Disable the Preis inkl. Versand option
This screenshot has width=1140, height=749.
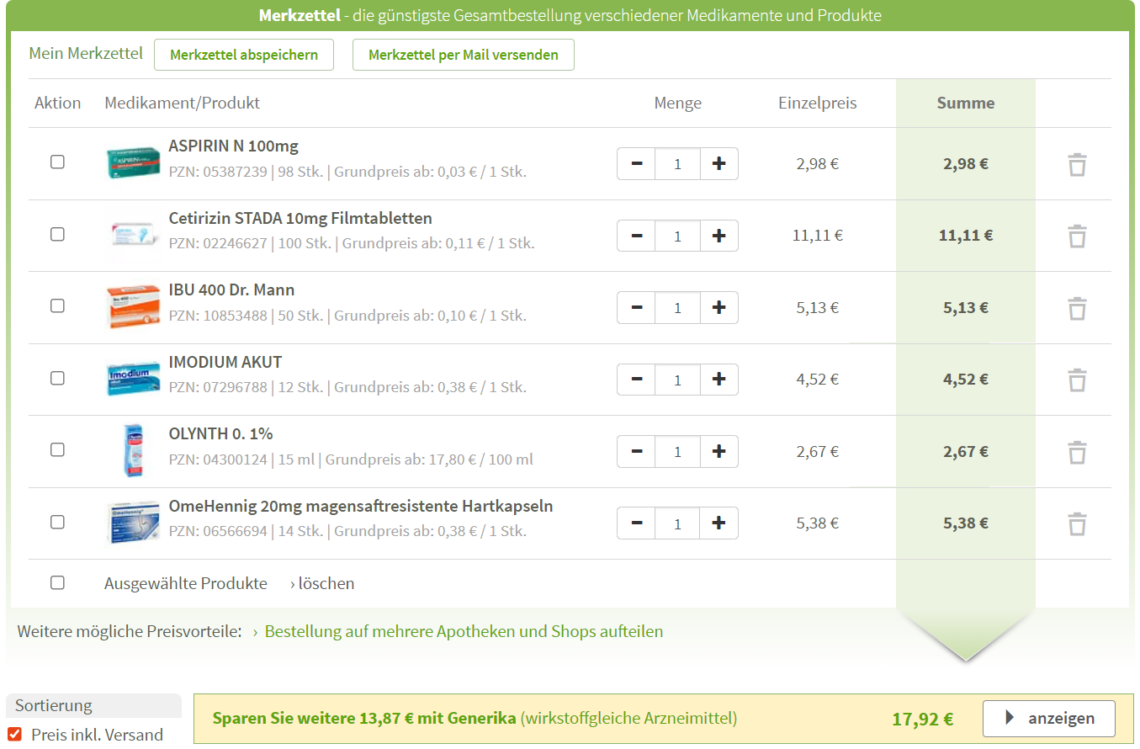pos(15,734)
